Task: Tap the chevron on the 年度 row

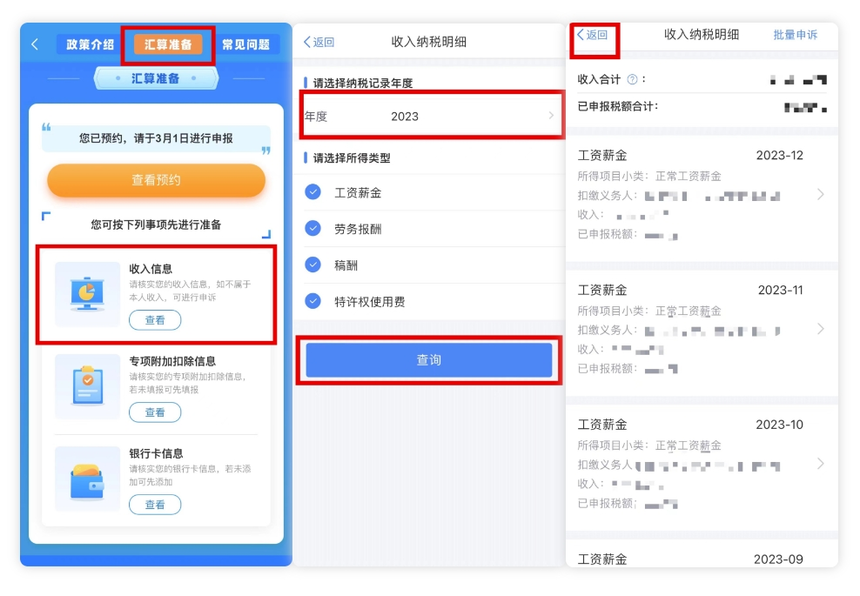Action: point(551,116)
